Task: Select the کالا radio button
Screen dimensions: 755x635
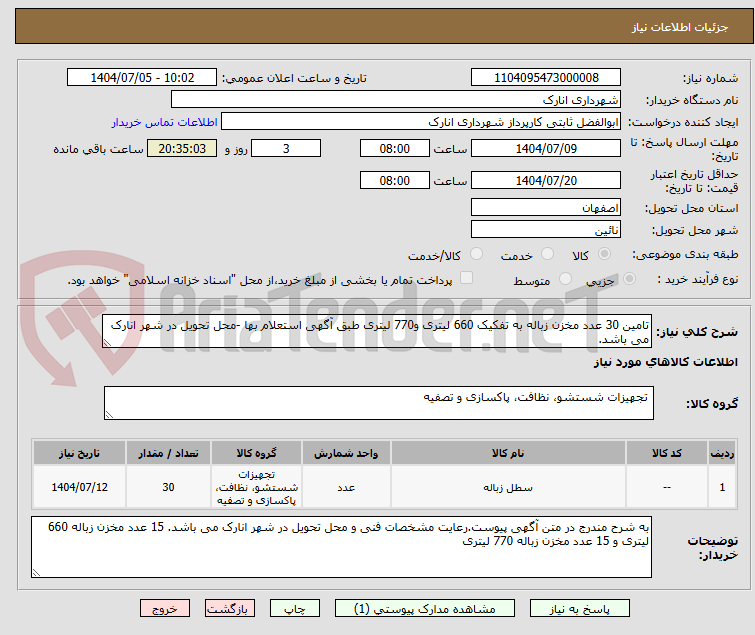Action: tap(604, 254)
